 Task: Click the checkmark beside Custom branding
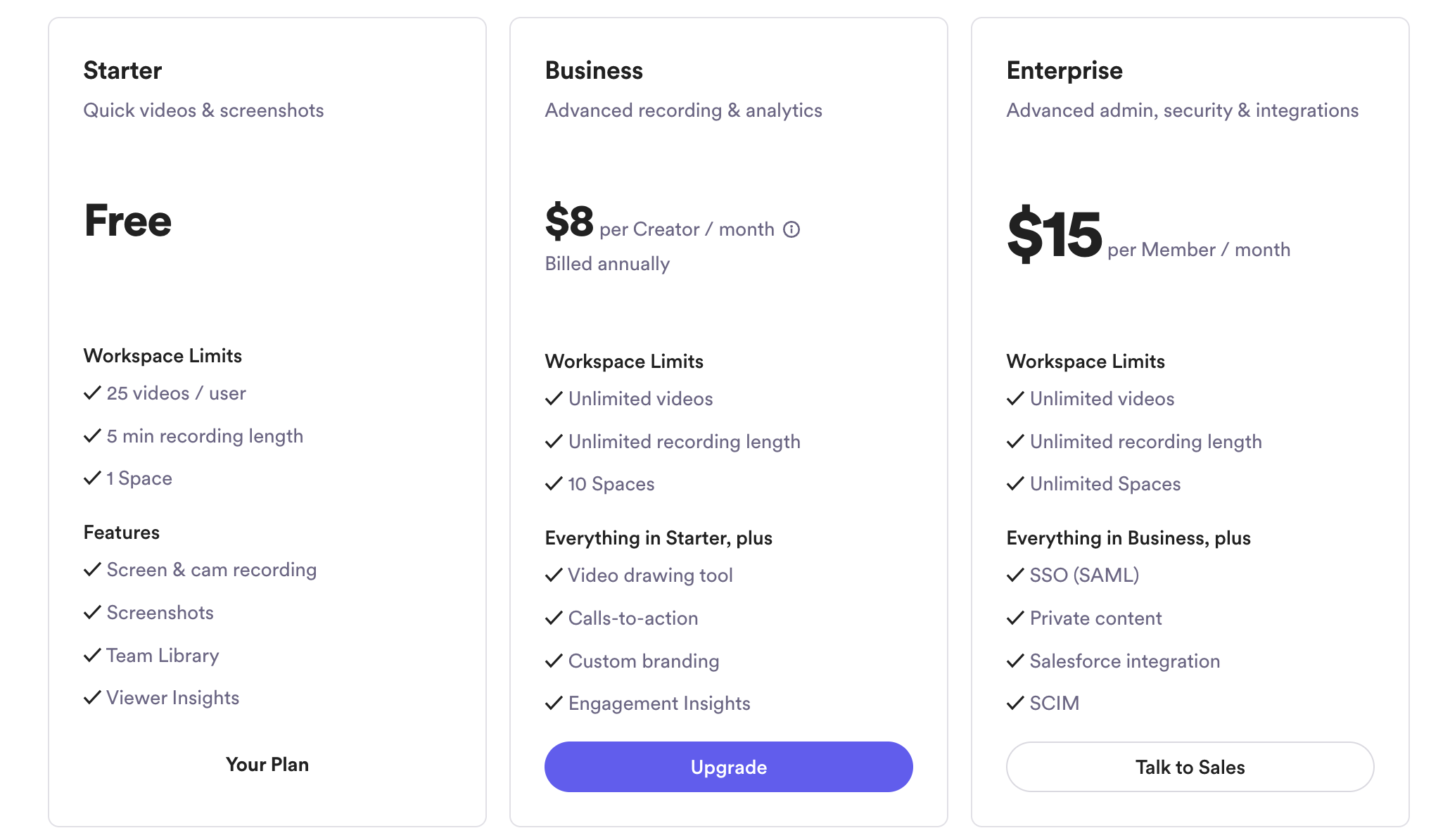[x=554, y=661]
